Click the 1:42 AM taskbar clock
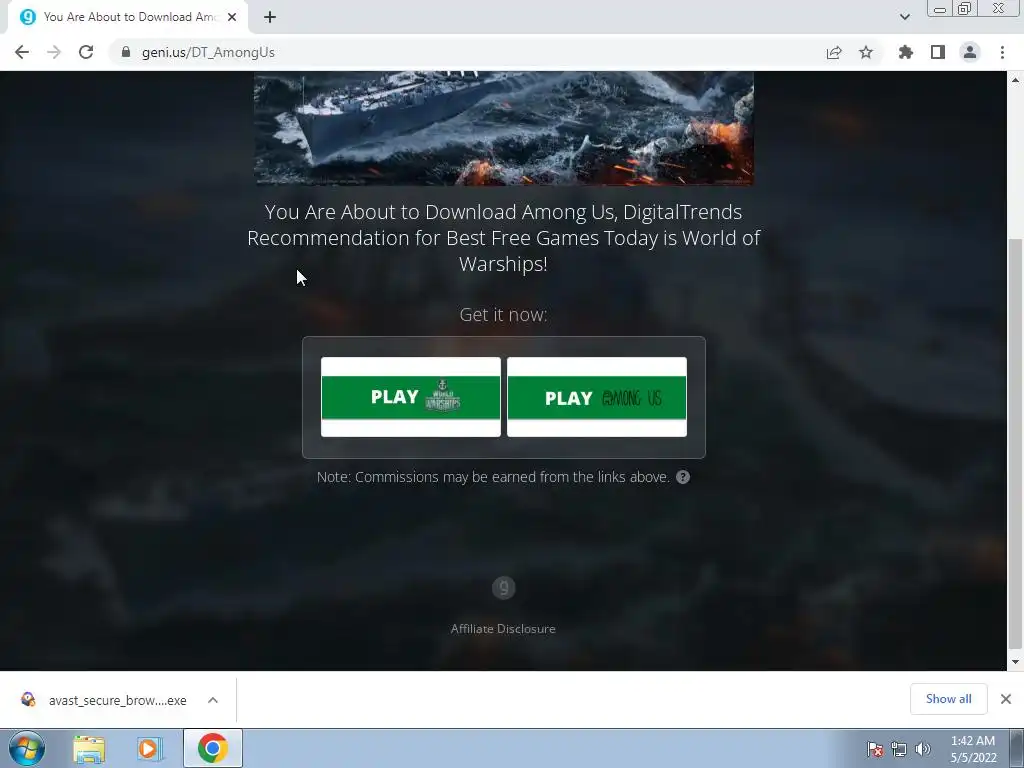Screen dimensions: 1024x768 973,749
